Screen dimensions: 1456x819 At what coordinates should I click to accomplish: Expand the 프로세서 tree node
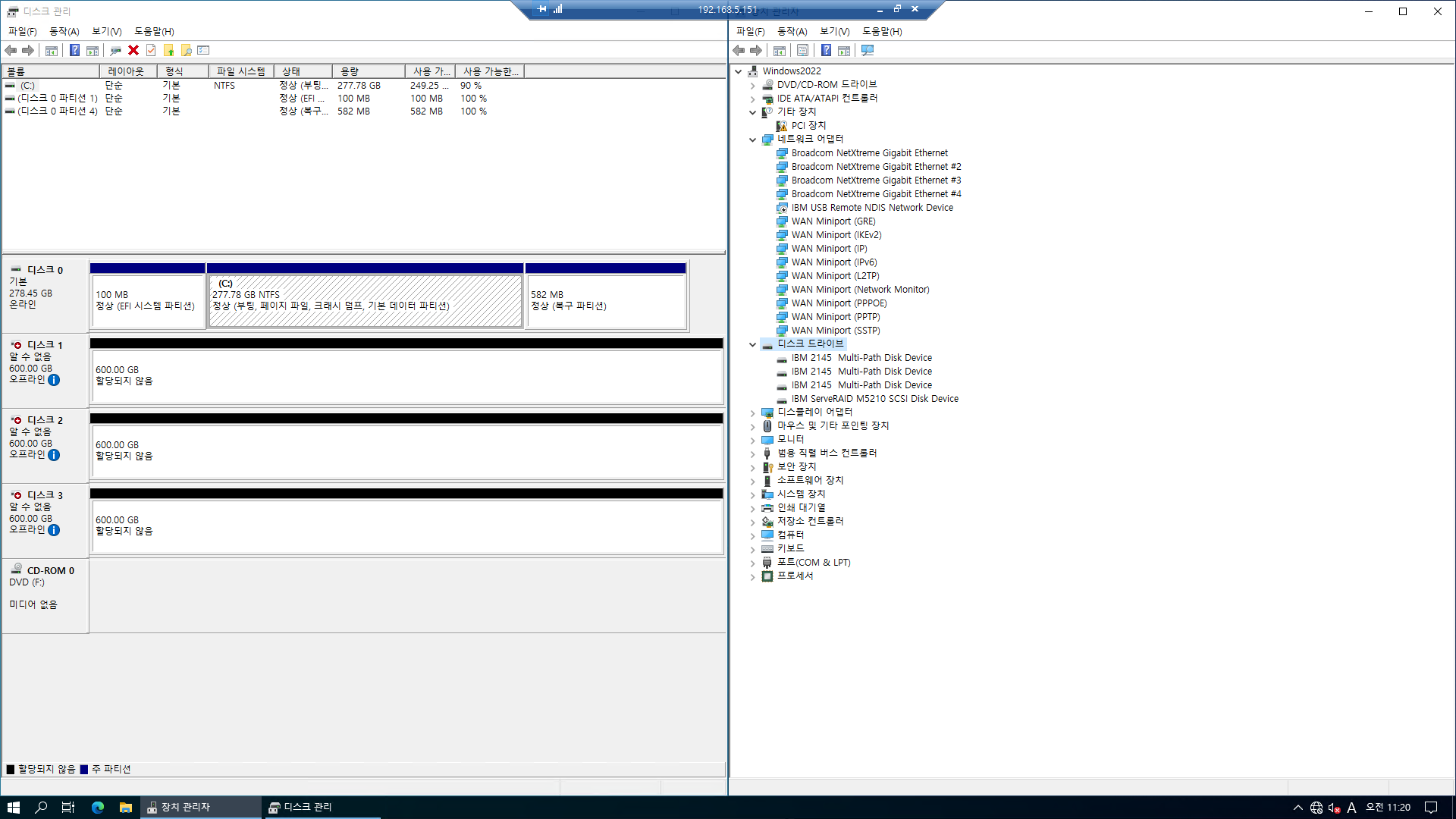[x=752, y=576]
